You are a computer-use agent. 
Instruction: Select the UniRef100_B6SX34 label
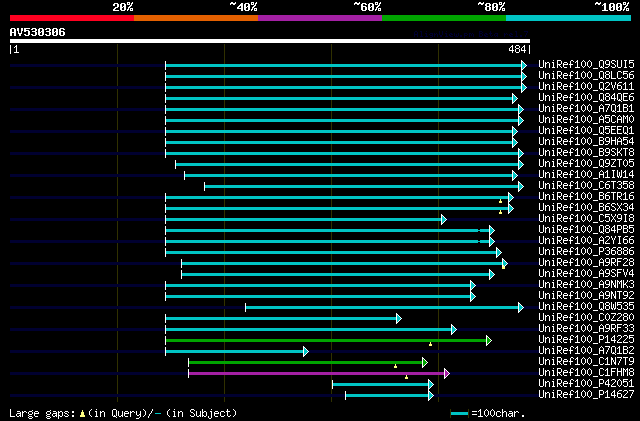(586, 208)
